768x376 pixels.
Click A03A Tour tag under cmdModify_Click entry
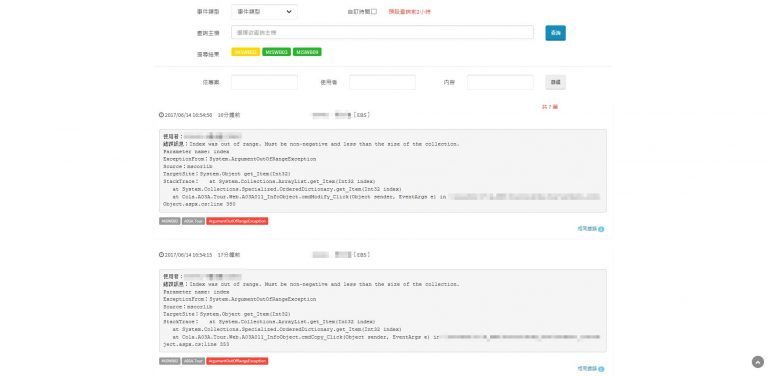(x=193, y=221)
